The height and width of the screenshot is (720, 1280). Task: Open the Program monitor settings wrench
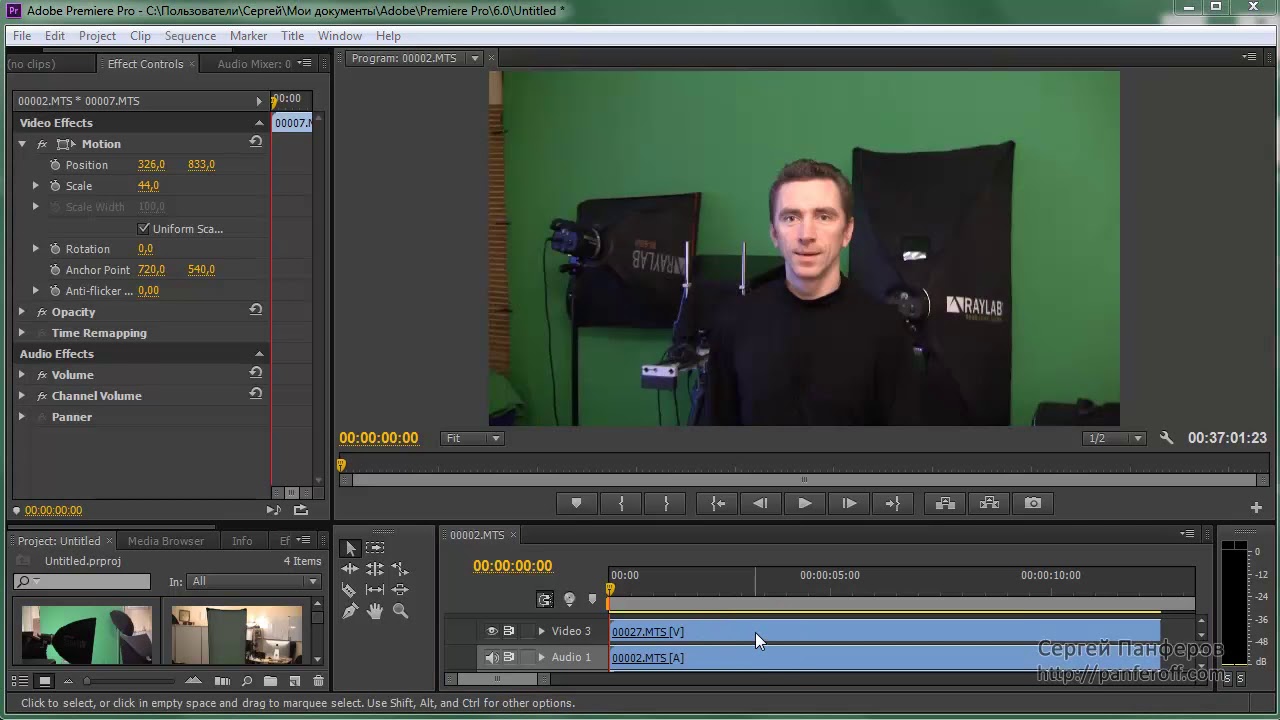[x=1166, y=438]
